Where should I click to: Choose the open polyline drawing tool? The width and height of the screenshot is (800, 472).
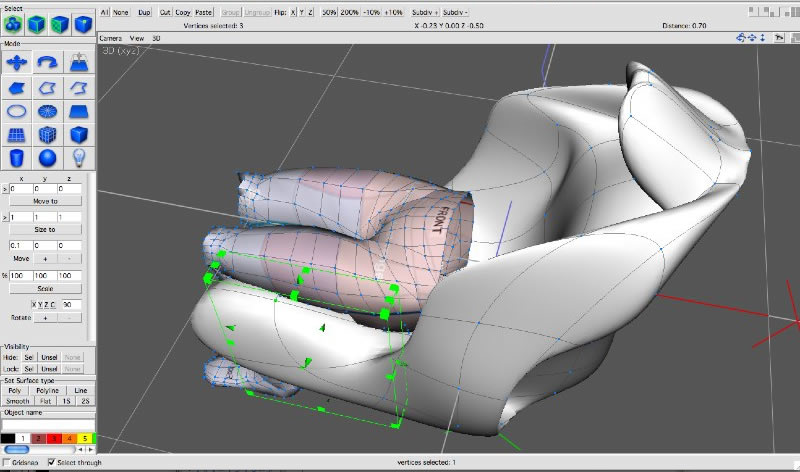point(79,88)
